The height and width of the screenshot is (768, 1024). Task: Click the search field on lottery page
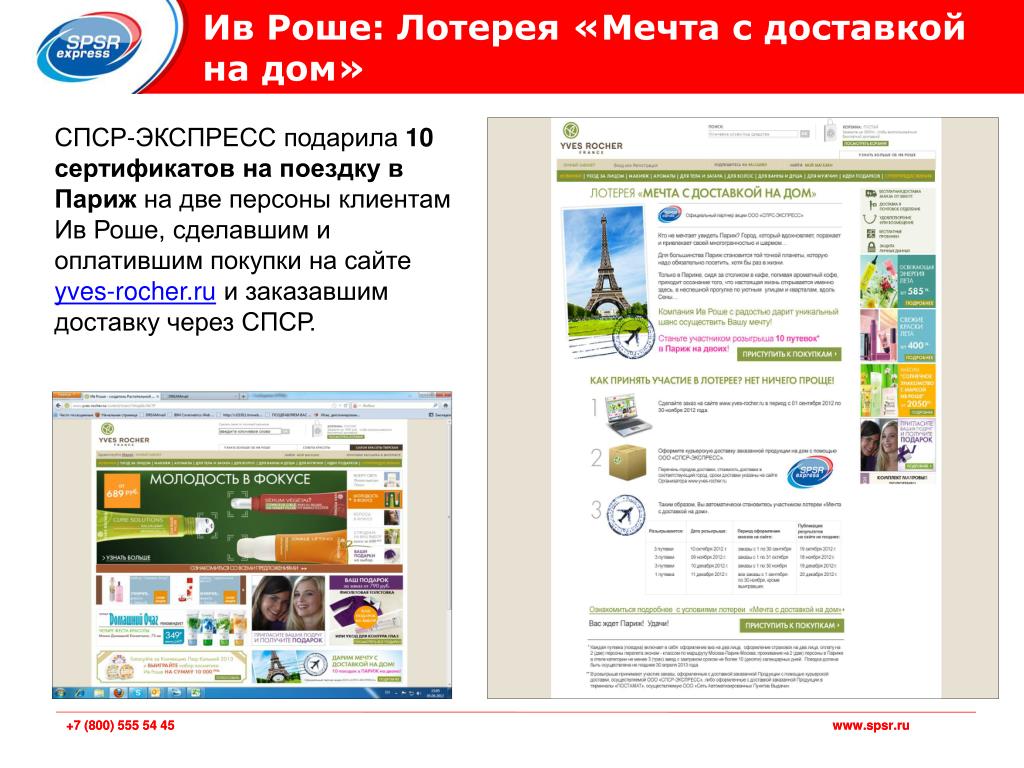(753, 134)
